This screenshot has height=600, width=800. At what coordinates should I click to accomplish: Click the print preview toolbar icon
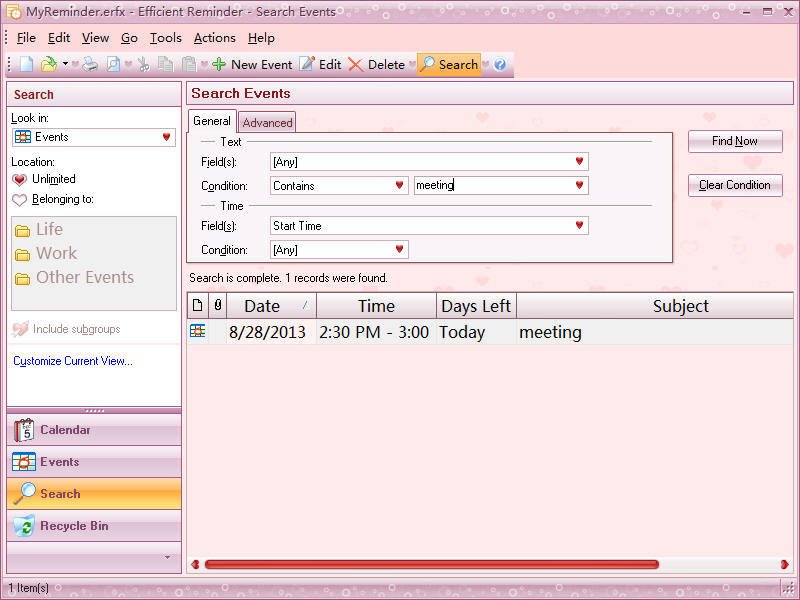point(114,64)
